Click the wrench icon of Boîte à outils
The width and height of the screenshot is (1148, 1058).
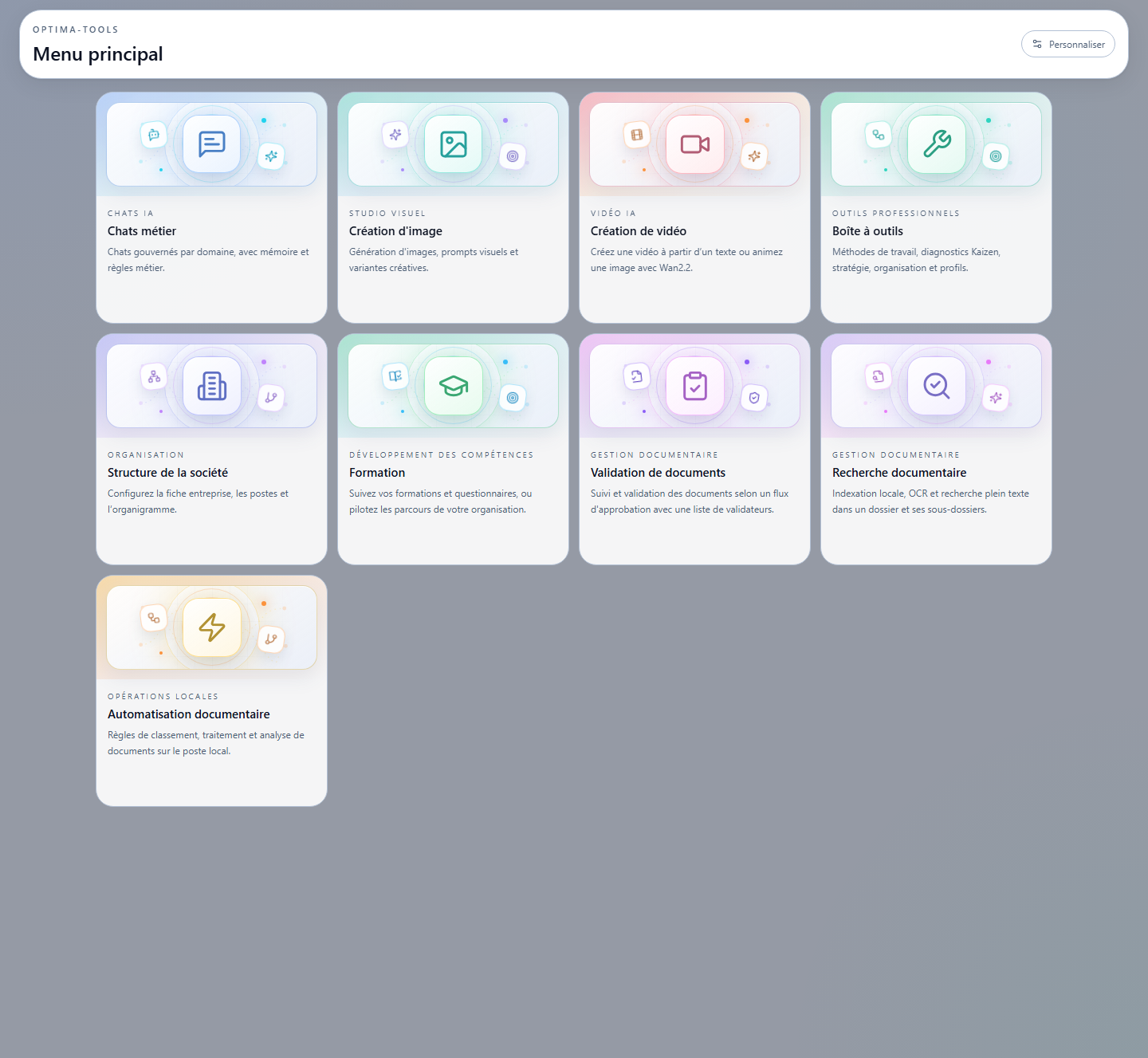pyautogui.click(x=937, y=144)
